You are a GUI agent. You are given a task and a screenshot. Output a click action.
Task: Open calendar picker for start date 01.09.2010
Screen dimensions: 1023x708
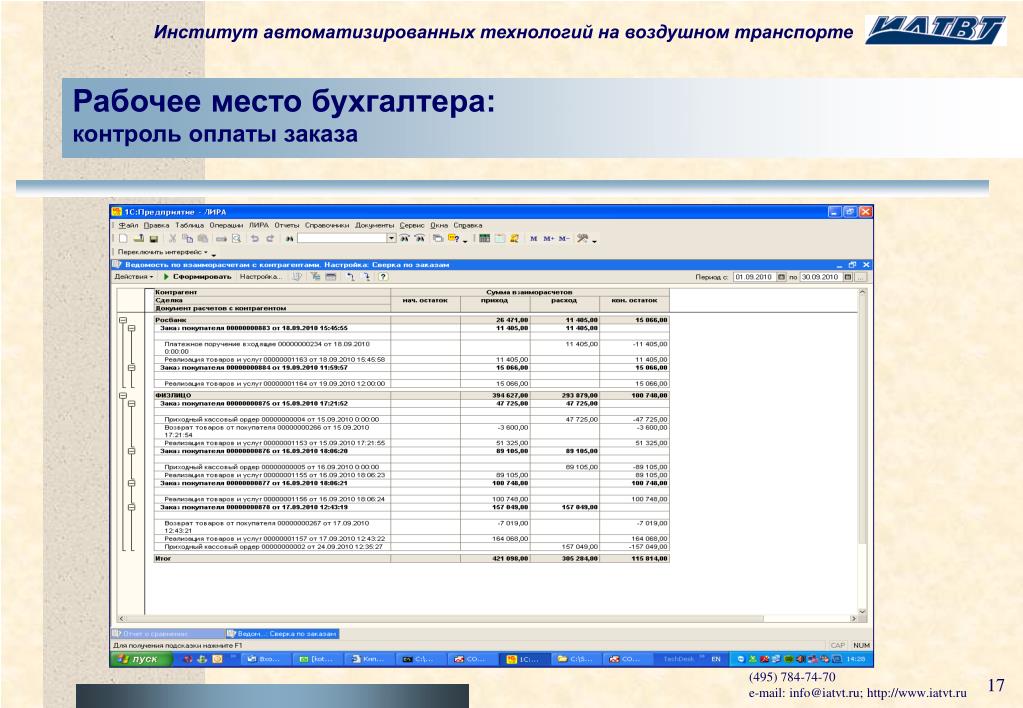(x=781, y=277)
